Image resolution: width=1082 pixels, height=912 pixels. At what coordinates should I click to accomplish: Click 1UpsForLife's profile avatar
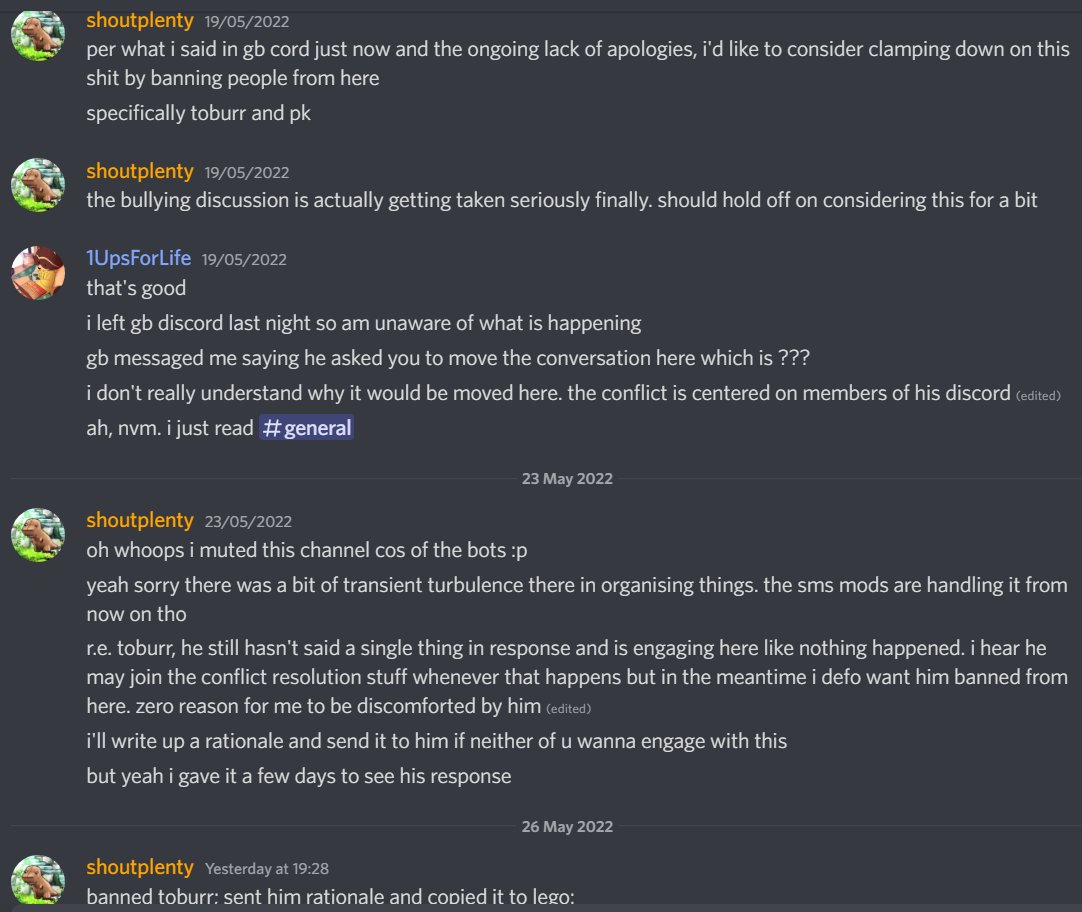[38, 271]
